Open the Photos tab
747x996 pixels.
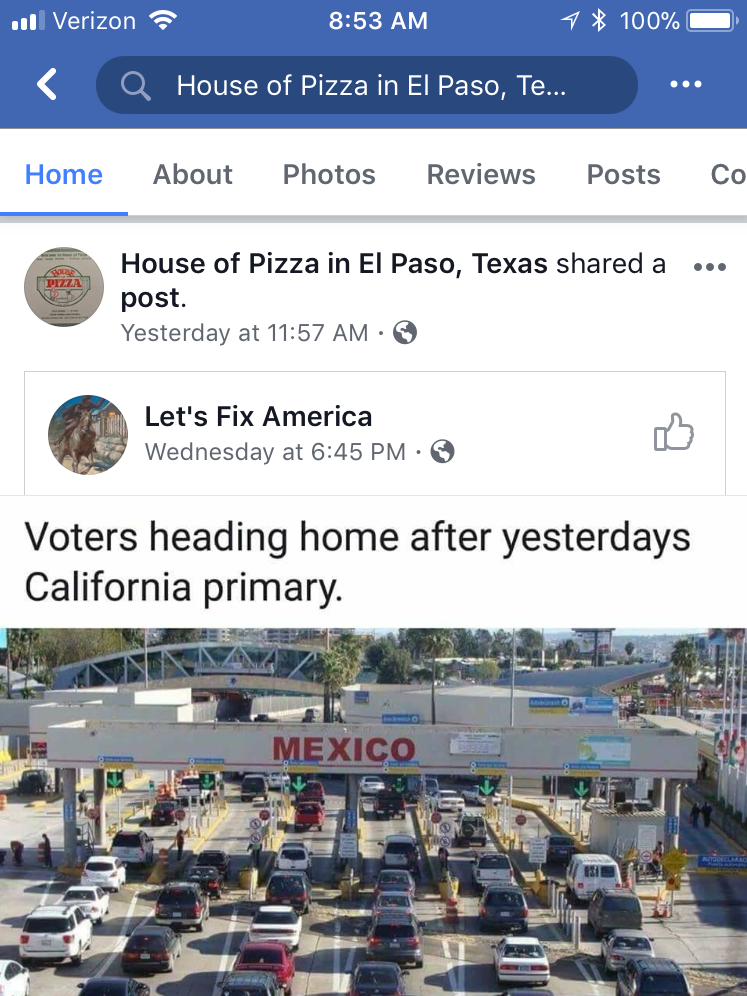pyautogui.click(x=329, y=175)
